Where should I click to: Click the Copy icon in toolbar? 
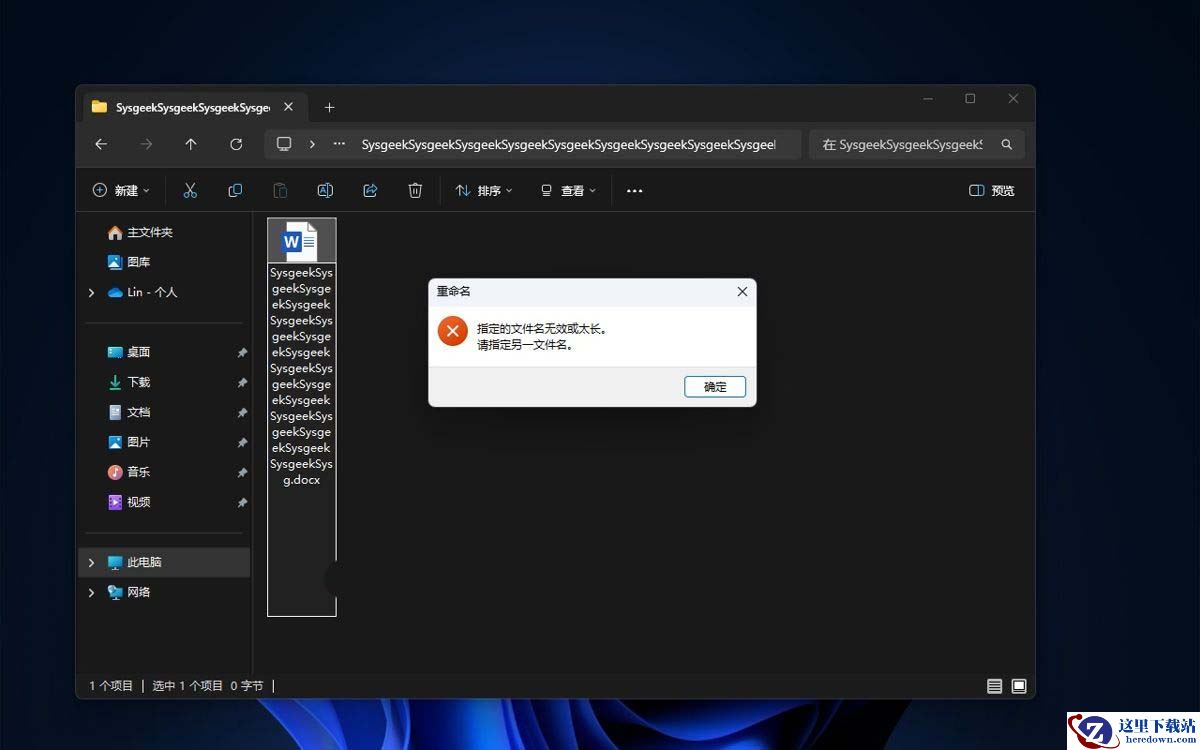235,190
